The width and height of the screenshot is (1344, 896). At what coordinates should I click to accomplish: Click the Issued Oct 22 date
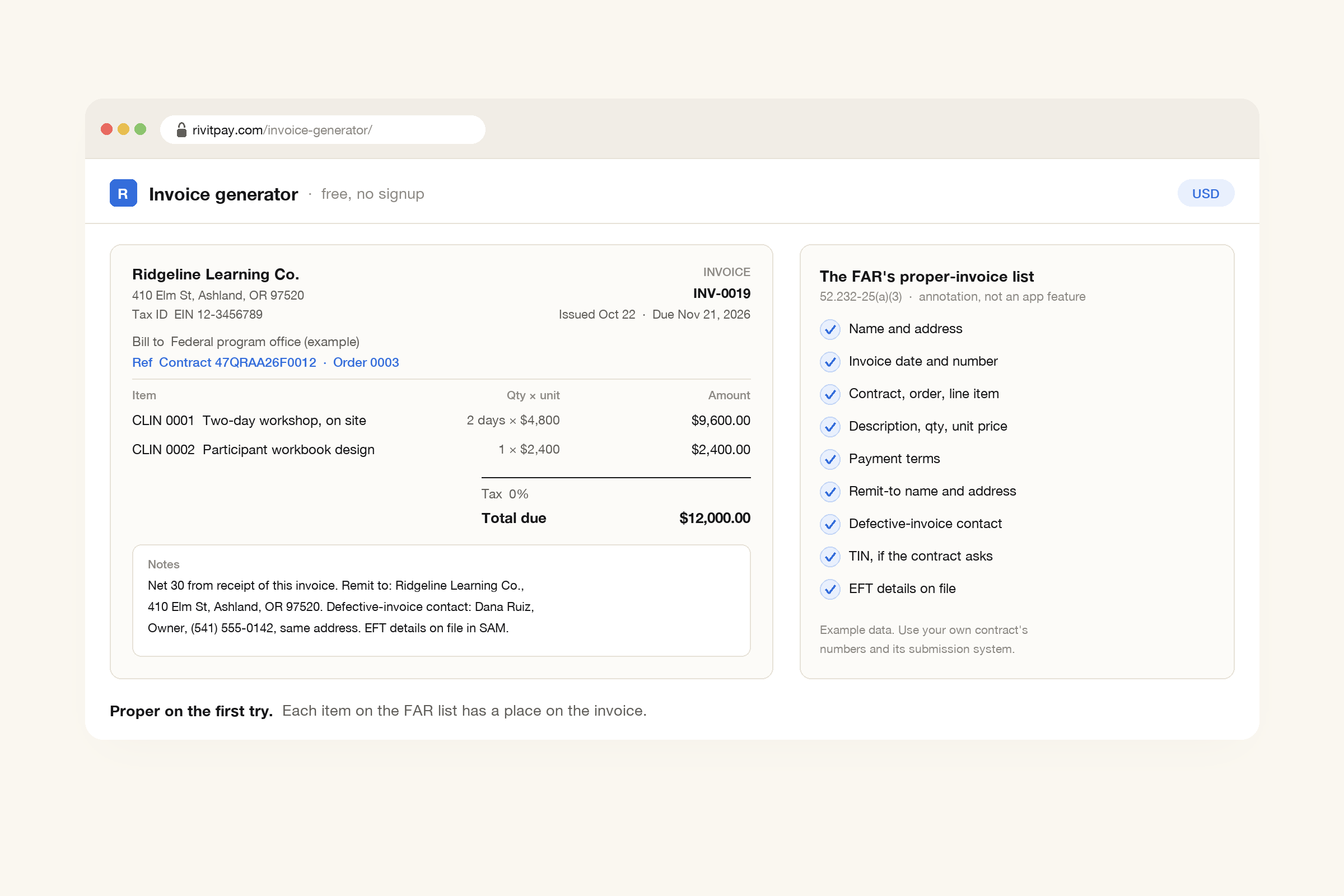596,314
